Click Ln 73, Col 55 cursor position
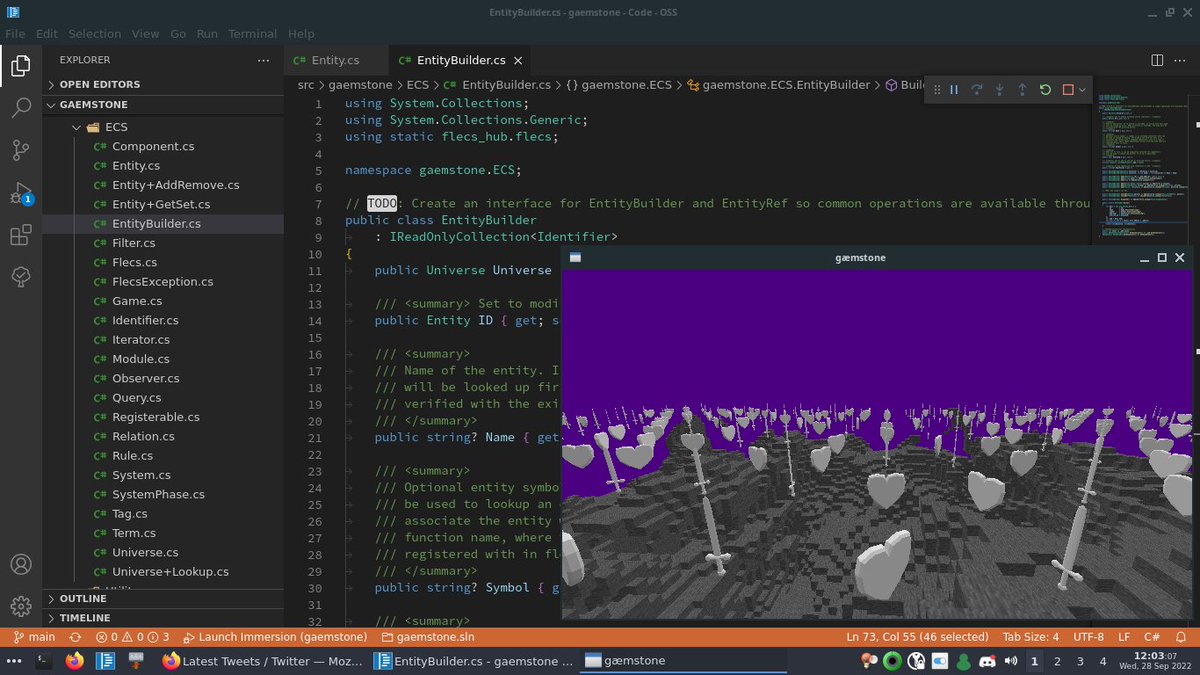The height and width of the screenshot is (675, 1200). pos(918,637)
